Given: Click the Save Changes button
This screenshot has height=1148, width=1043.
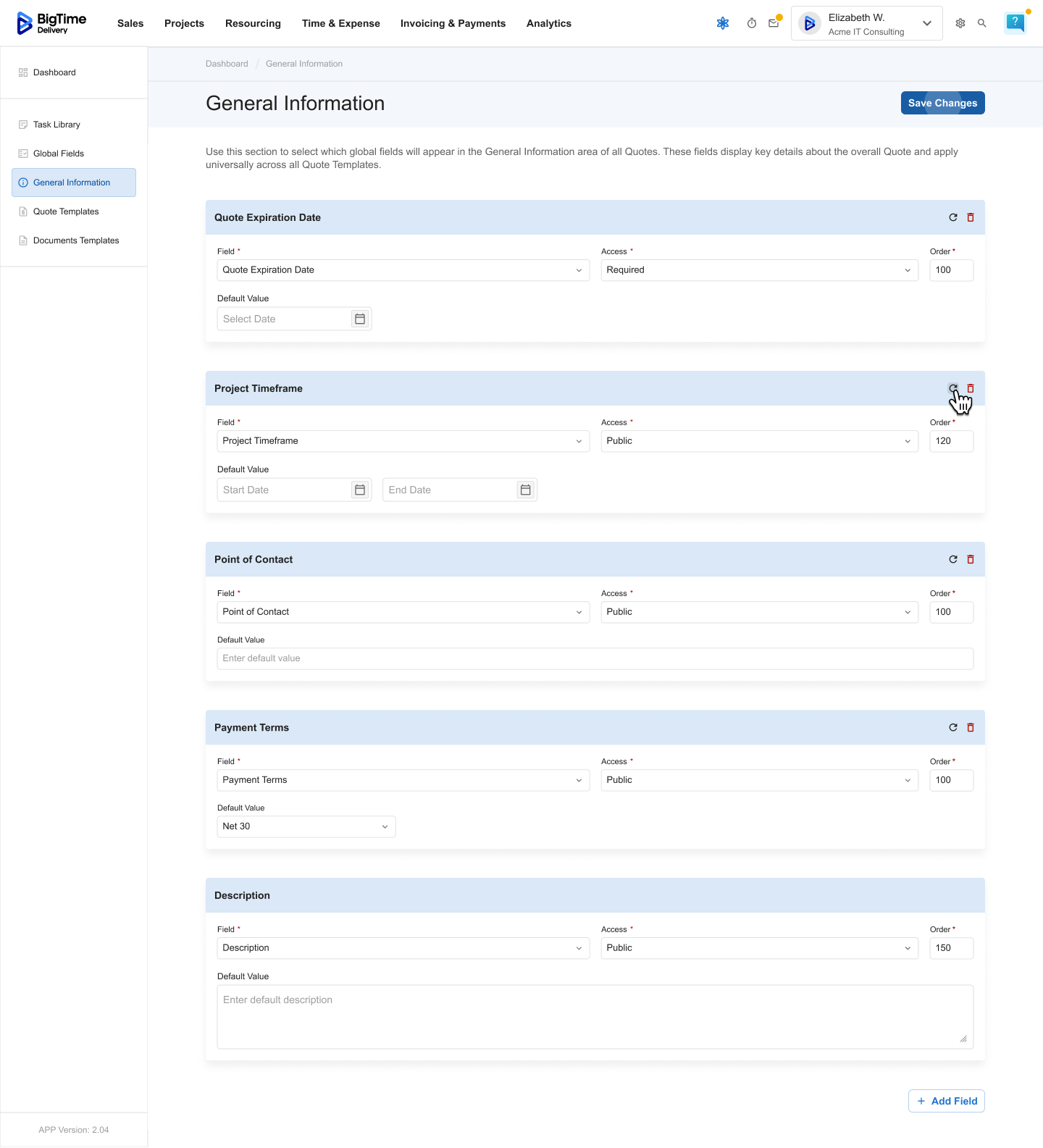Looking at the screenshot, I should [942, 103].
